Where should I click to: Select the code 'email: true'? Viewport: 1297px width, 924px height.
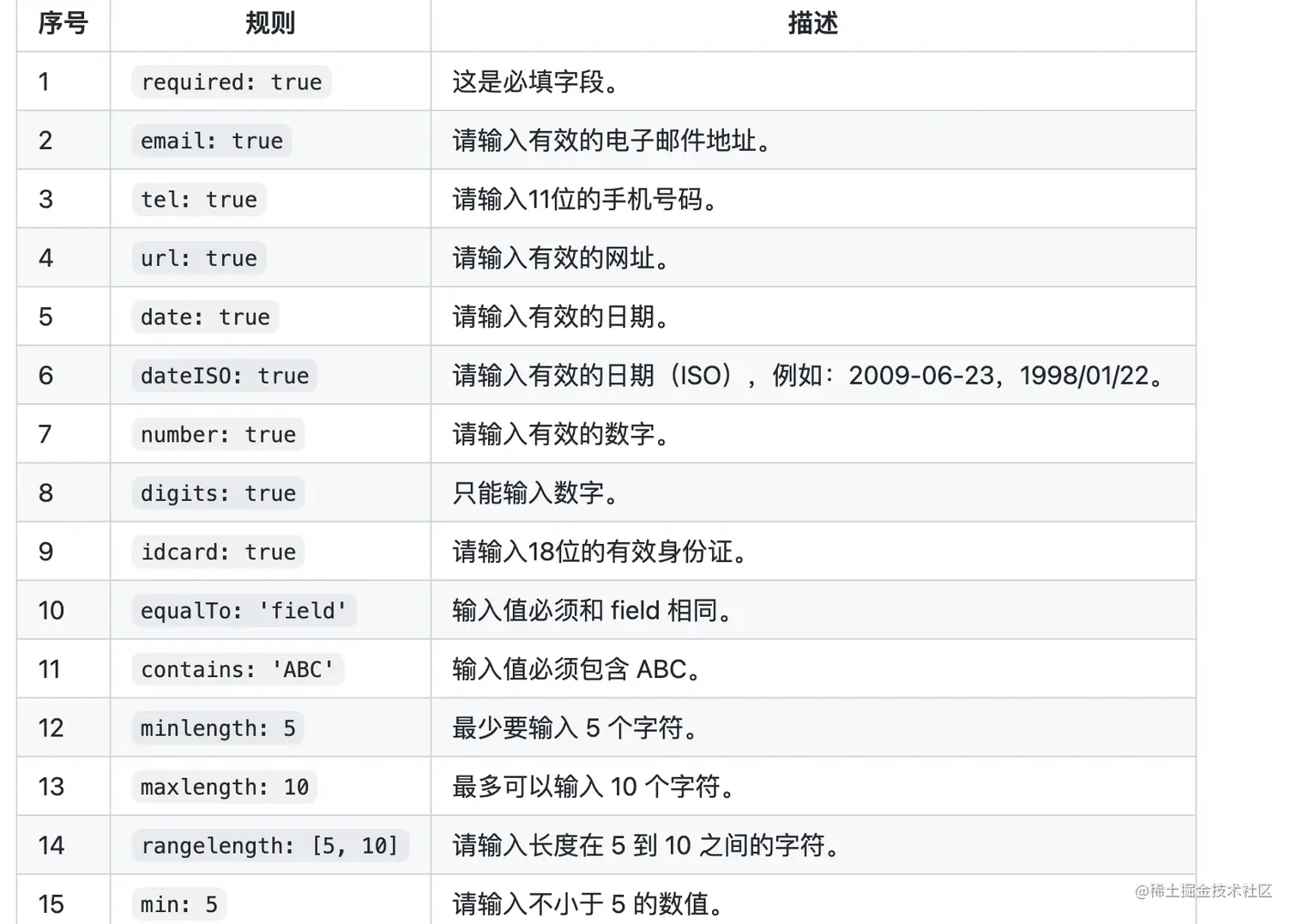click(212, 141)
